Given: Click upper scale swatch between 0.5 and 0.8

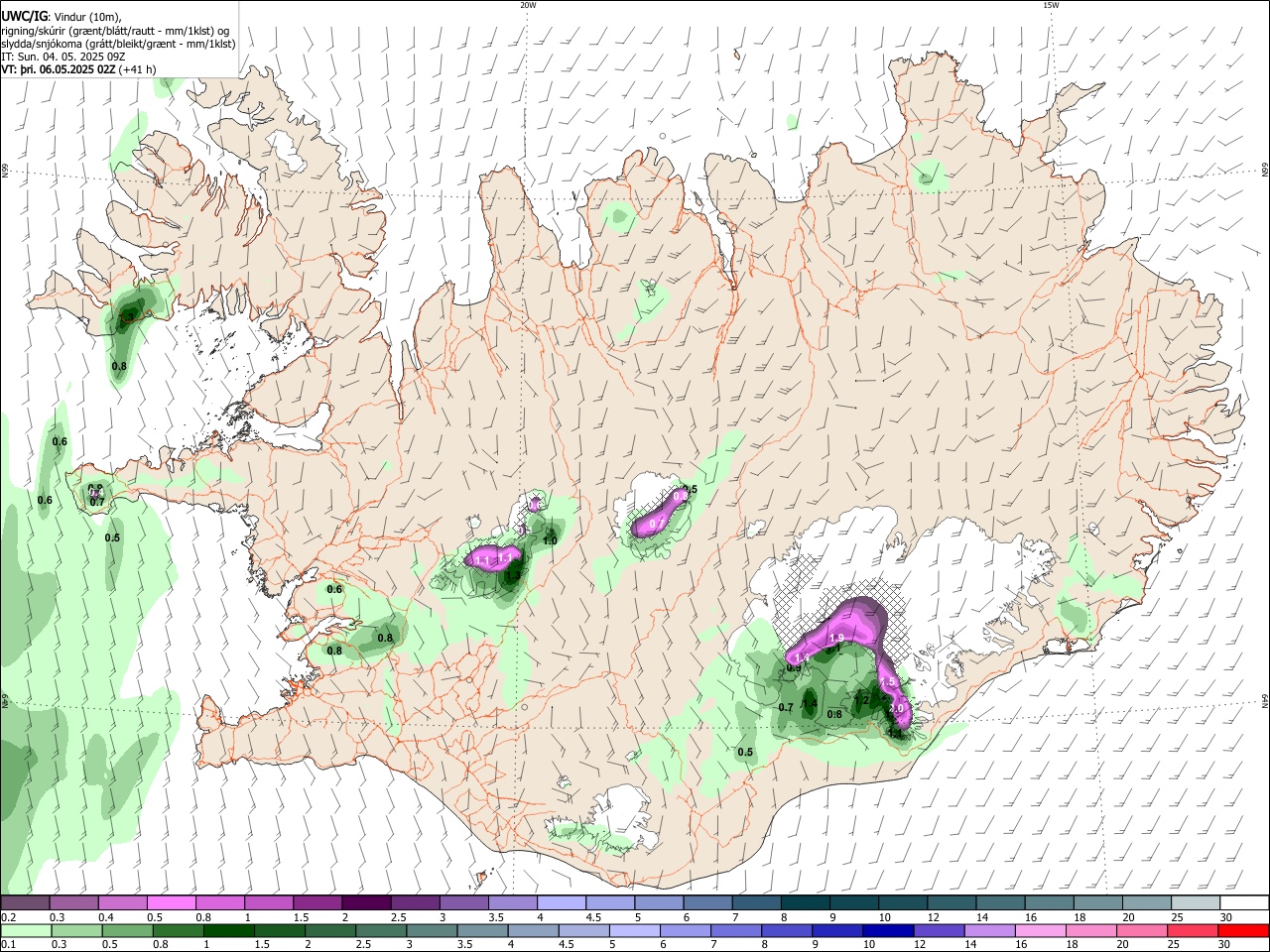Looking at the screenshot, I should (x=171, y=902).
